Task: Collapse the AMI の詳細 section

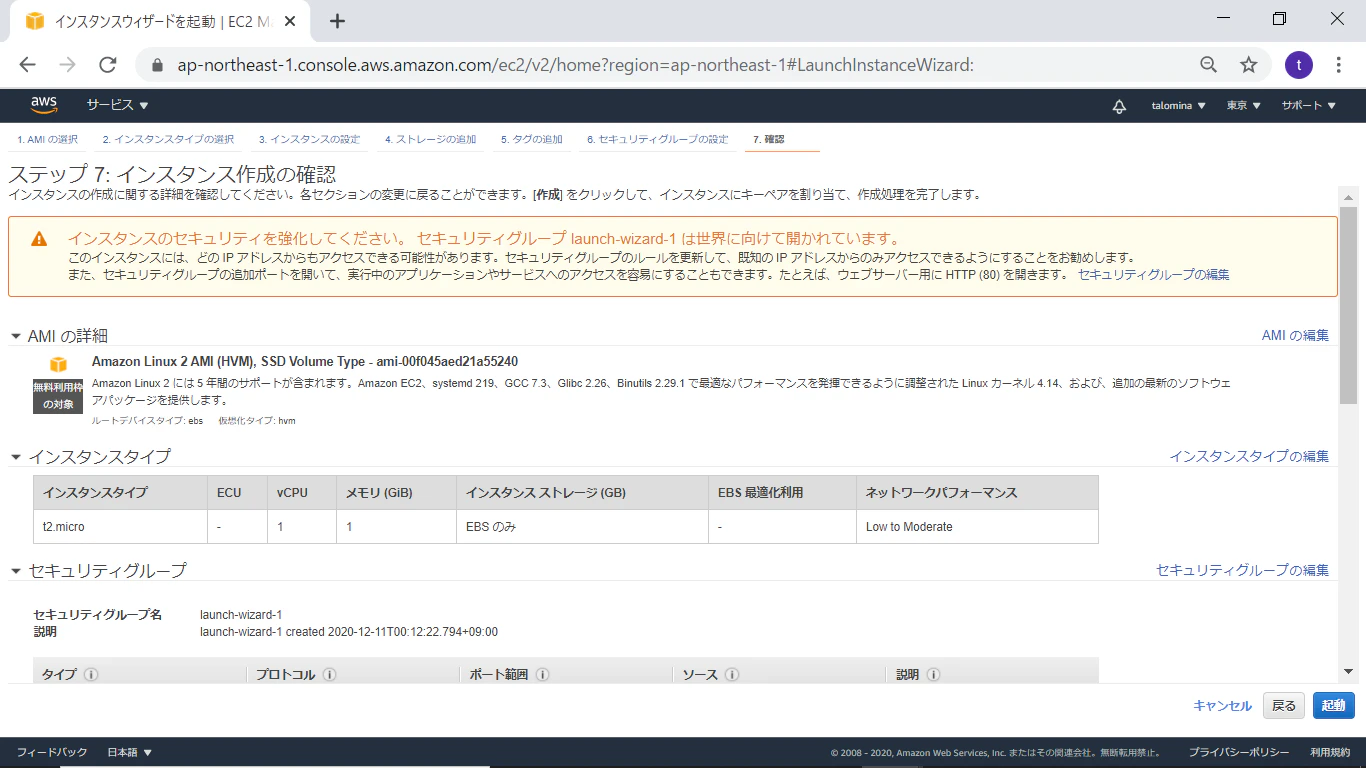Action: (16, 336)
